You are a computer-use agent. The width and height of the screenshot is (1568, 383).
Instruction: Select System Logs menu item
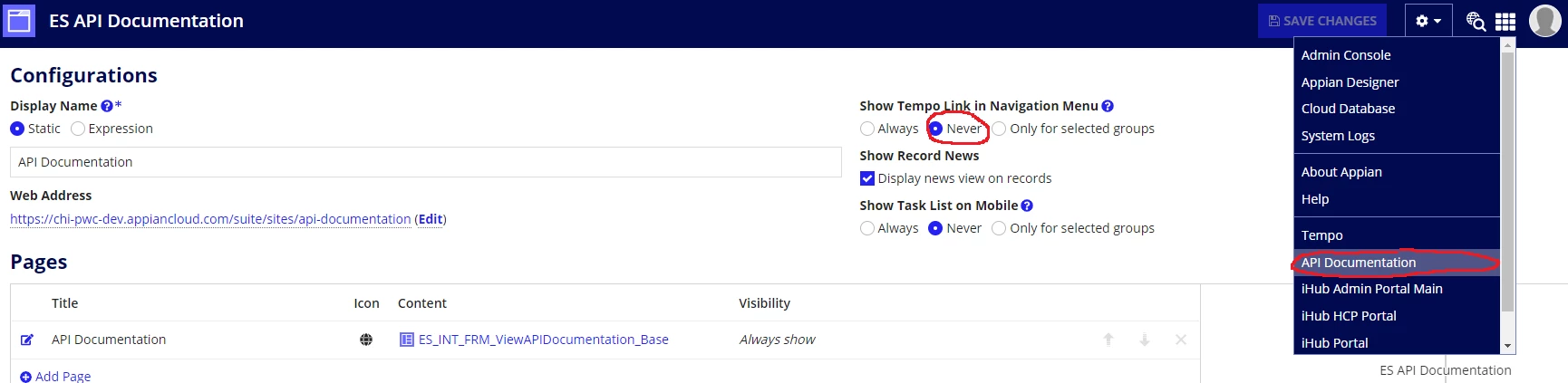[x=1397, y=136]
